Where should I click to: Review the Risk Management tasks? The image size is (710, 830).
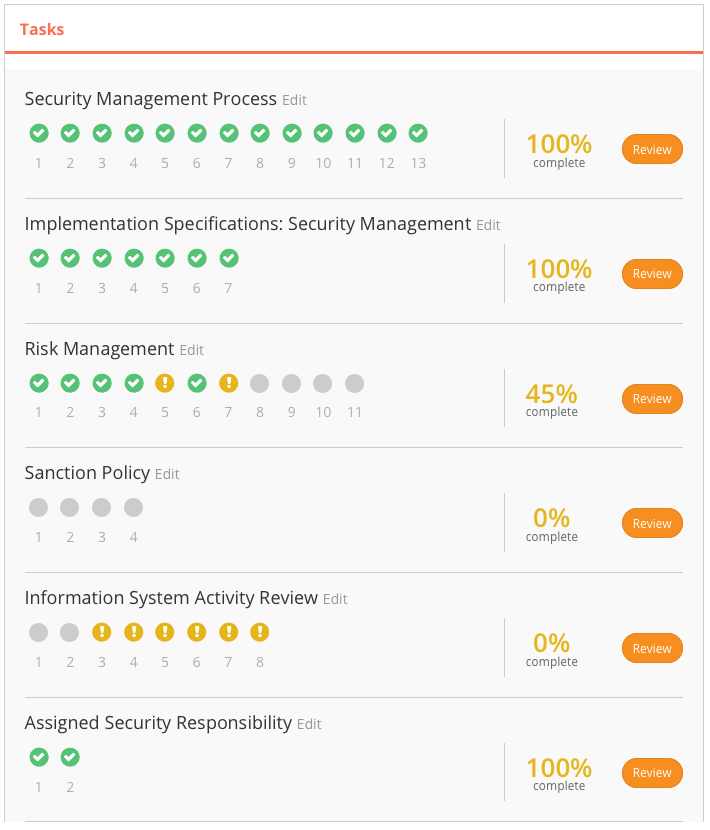(x=652, y=399)
